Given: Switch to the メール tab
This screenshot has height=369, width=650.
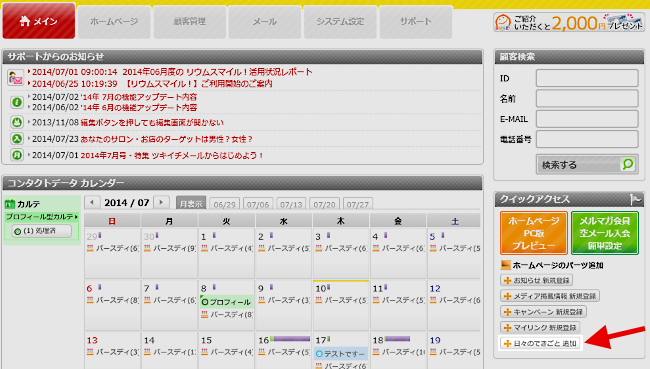Looking at the screenshot, I should pyautogui.click(x=264, y=22).
